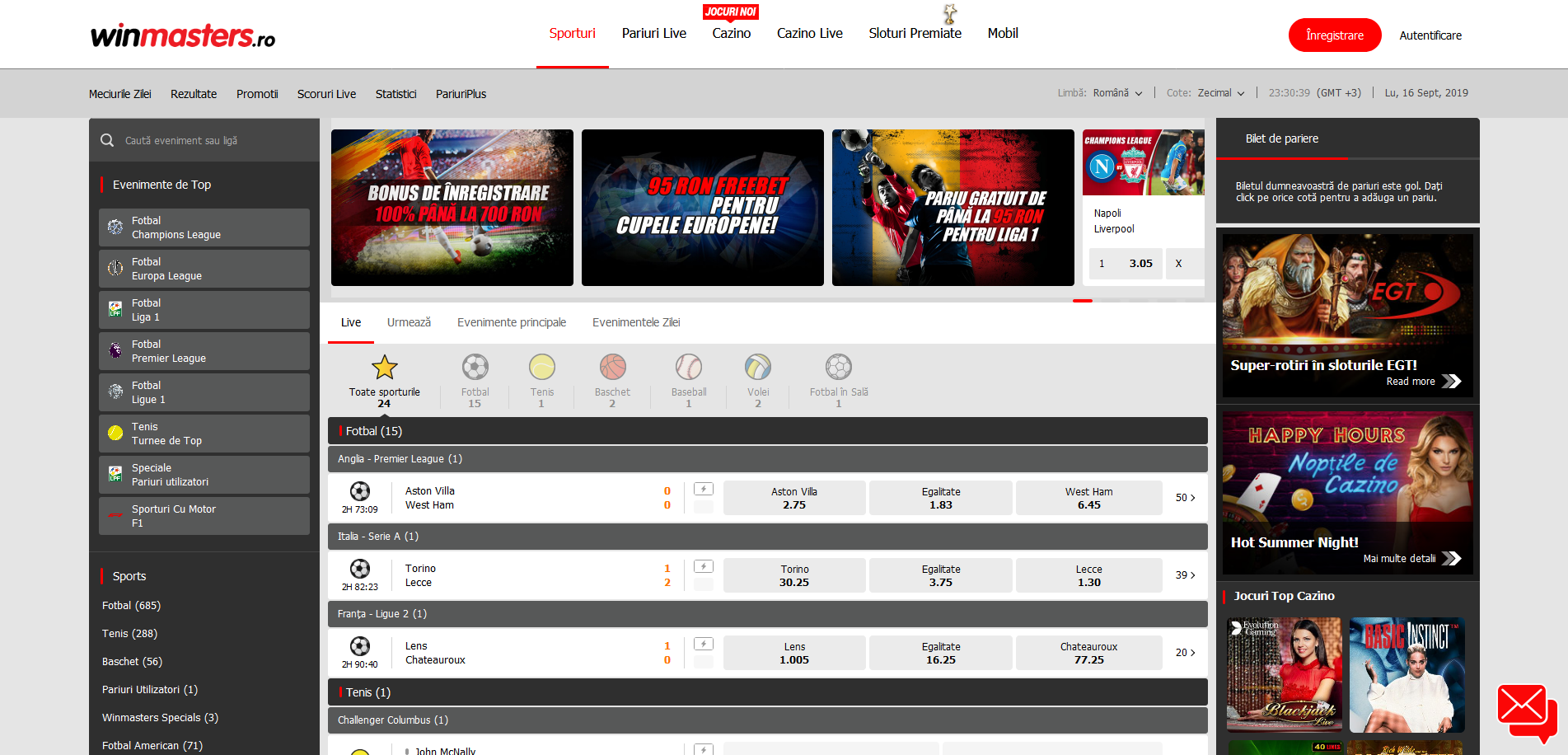Open the Blackjack Live casino game thumbnail
Image resolution: width=1568 pixels, height=755 pixels.
pos(1285,674)
